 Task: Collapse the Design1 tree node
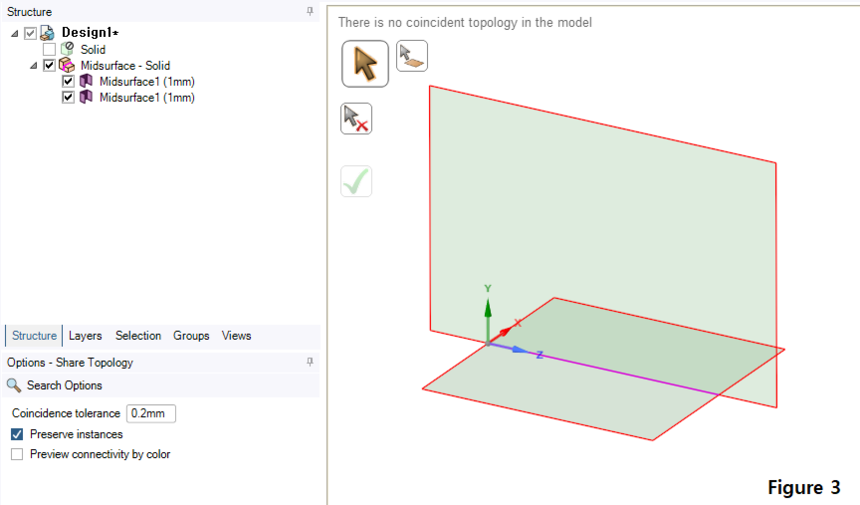point(15,34)
